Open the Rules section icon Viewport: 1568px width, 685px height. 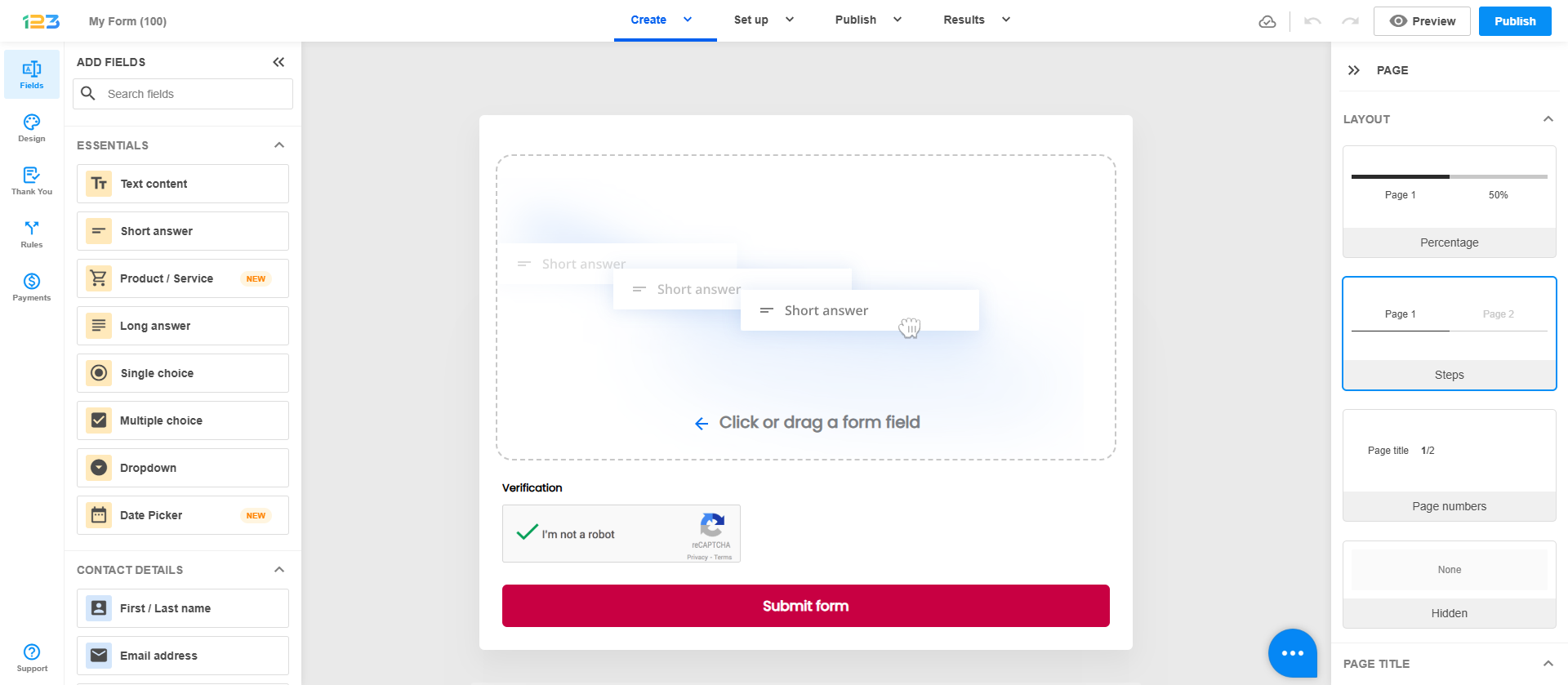[x=32, y=234]
